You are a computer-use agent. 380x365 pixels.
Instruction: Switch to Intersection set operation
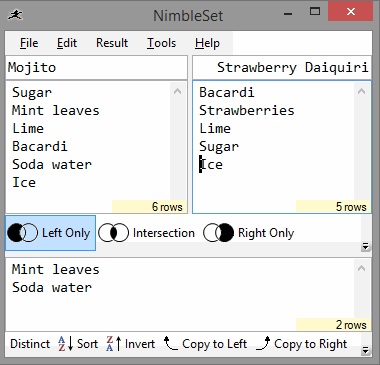click(x=147, y=233)
